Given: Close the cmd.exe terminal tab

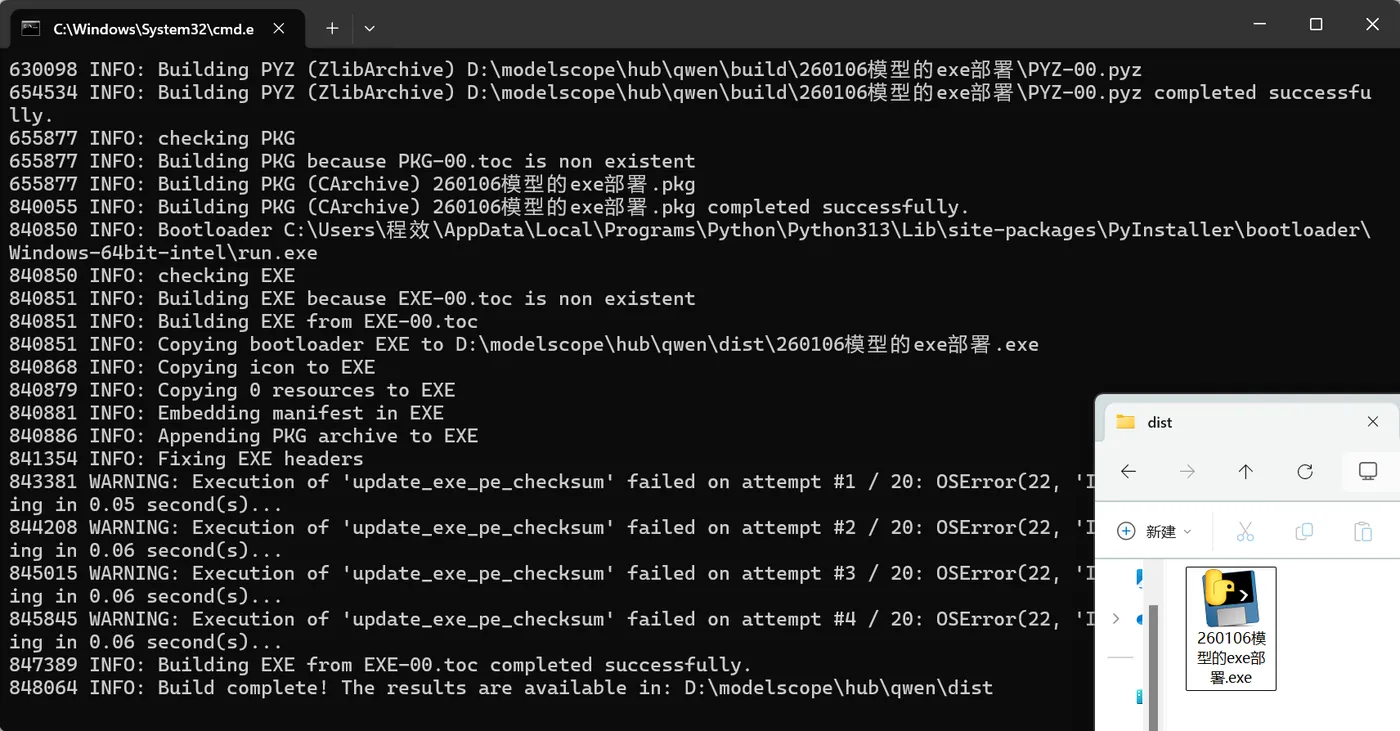Looking at the screenshot, I should coord(279,29).
